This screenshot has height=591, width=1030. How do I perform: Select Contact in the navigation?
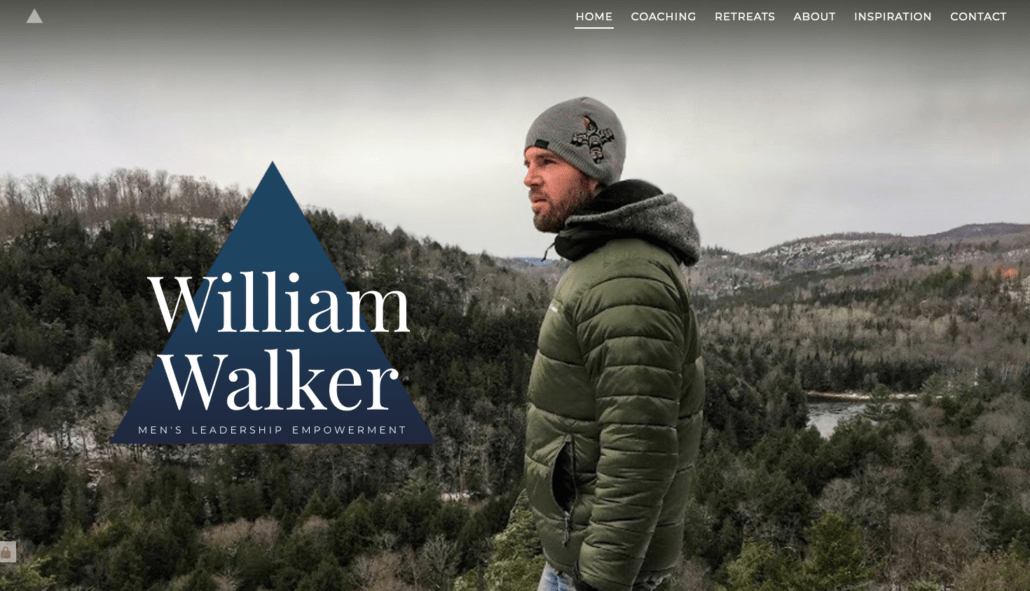(978, 16)
